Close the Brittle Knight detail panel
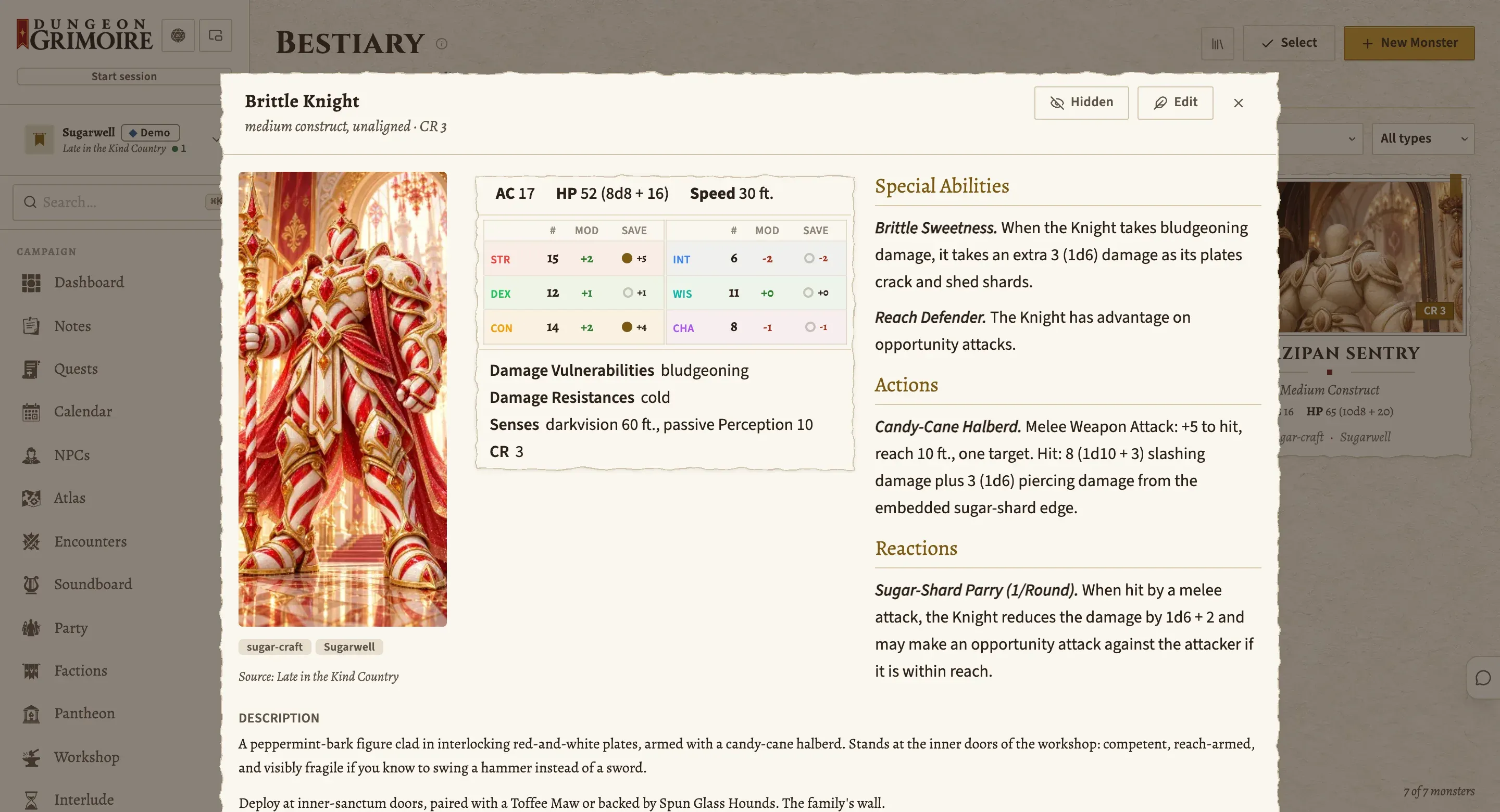 point(1239,103)
